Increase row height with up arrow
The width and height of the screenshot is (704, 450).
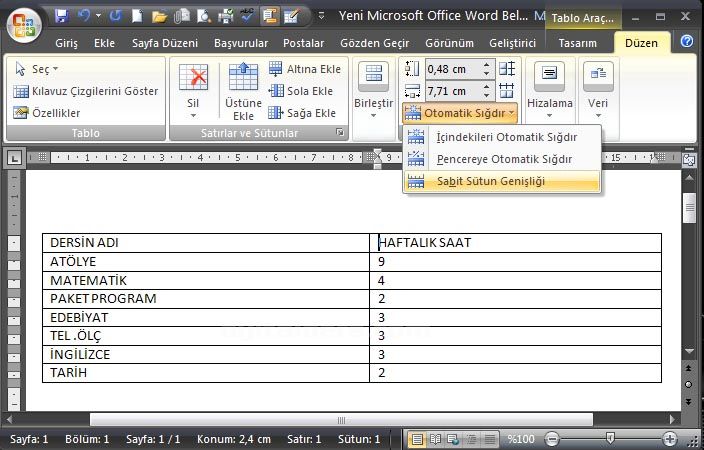tap(487, 65)
